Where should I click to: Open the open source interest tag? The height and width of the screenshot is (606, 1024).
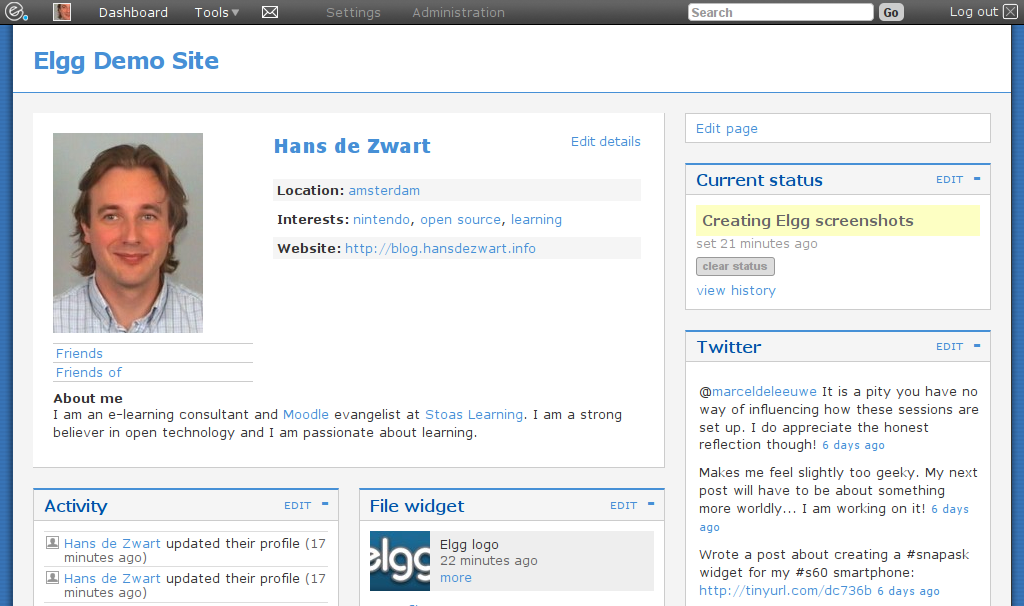[x=460, y=220]
